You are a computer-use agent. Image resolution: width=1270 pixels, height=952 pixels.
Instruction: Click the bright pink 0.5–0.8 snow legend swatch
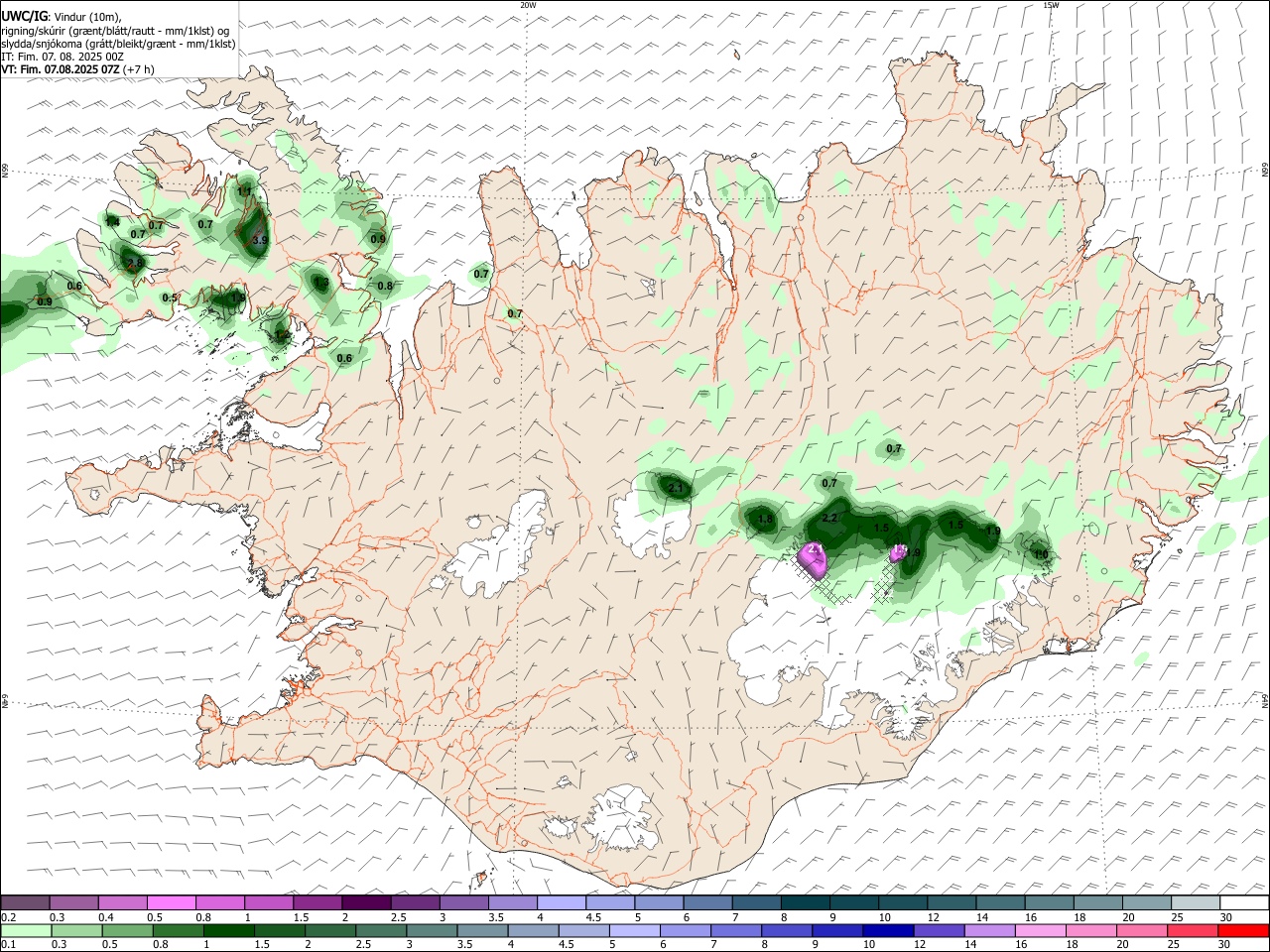pos(171,902)
